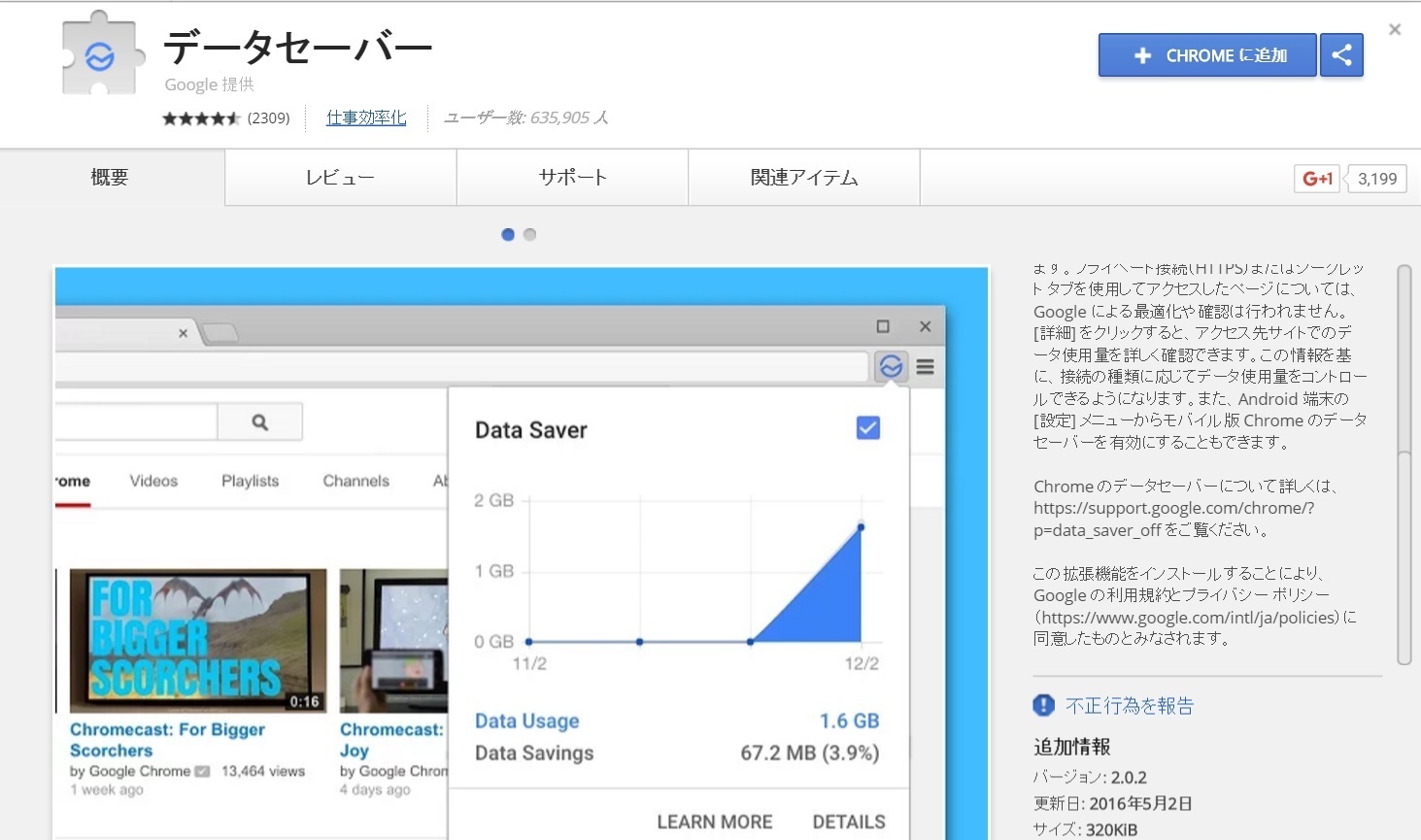Click the update date 2016年5月2日
This screenshot has height=840, width=1421.
click(1140, 803)
